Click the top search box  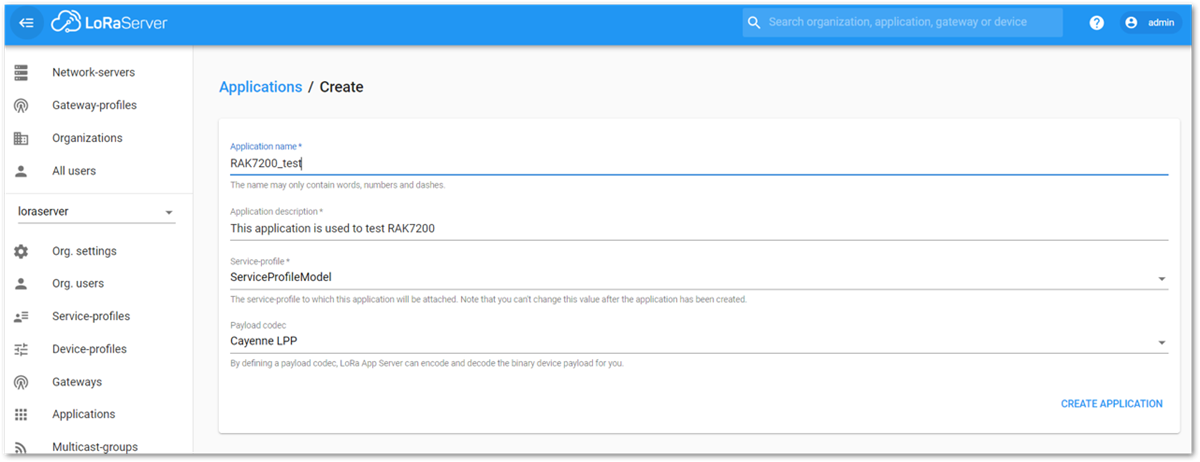click(x=902, y=23)
